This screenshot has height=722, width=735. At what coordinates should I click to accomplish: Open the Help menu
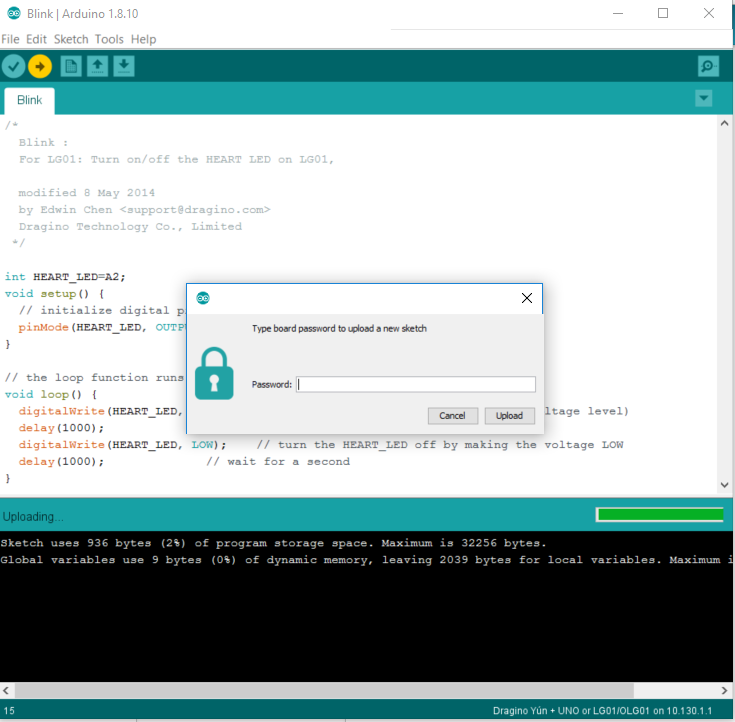coord(143,39)
